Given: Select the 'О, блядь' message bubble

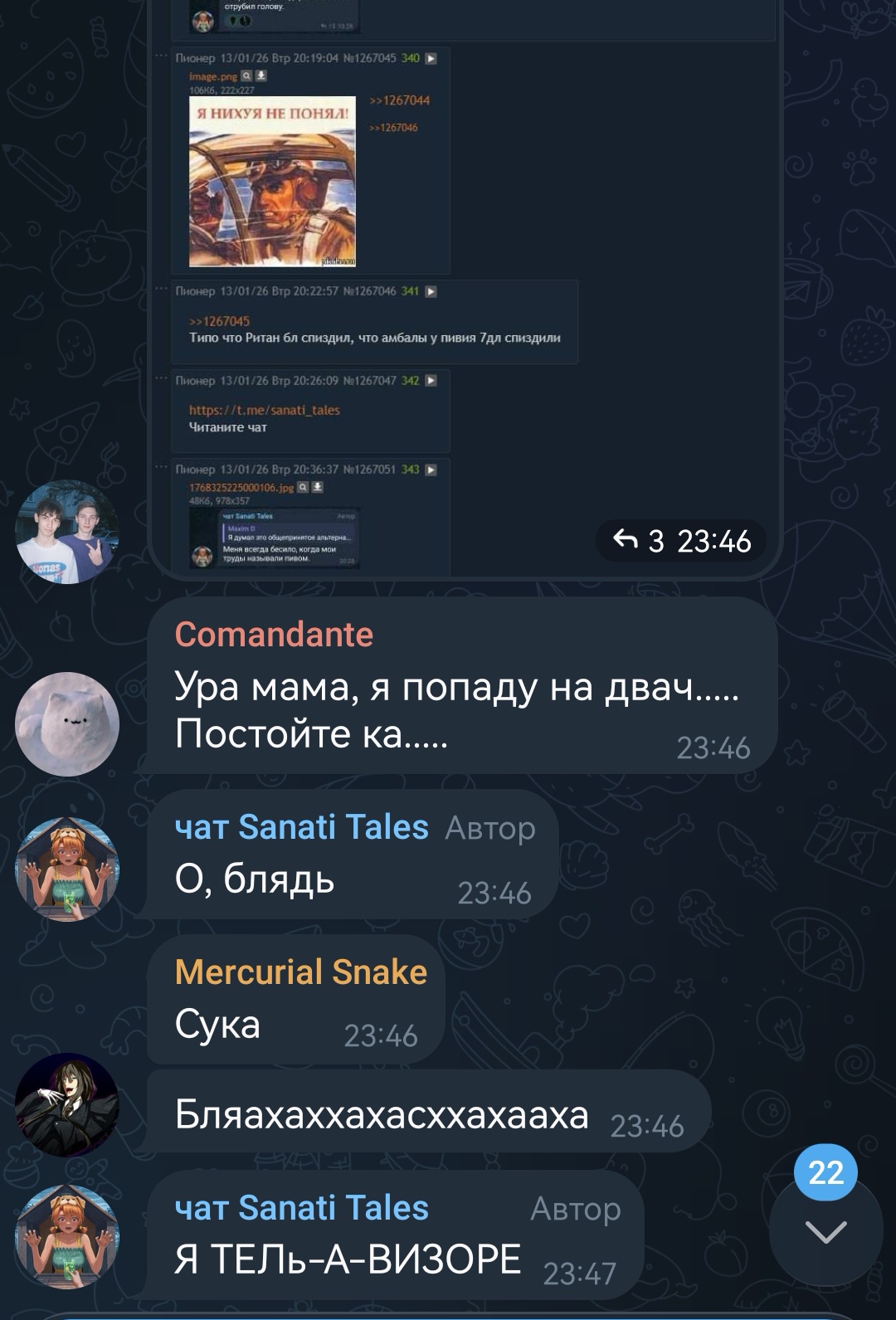Looking at the screenshot, I should (x=353, y=855).
